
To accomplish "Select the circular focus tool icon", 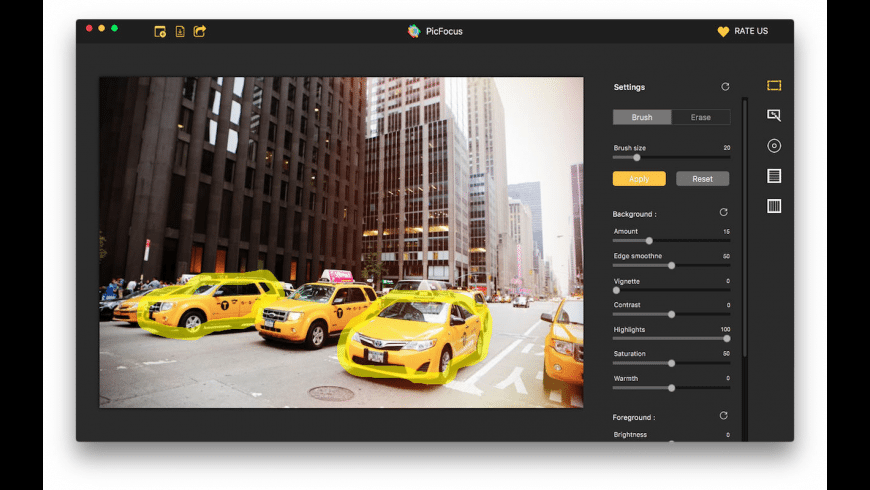I will pos(774,146).
